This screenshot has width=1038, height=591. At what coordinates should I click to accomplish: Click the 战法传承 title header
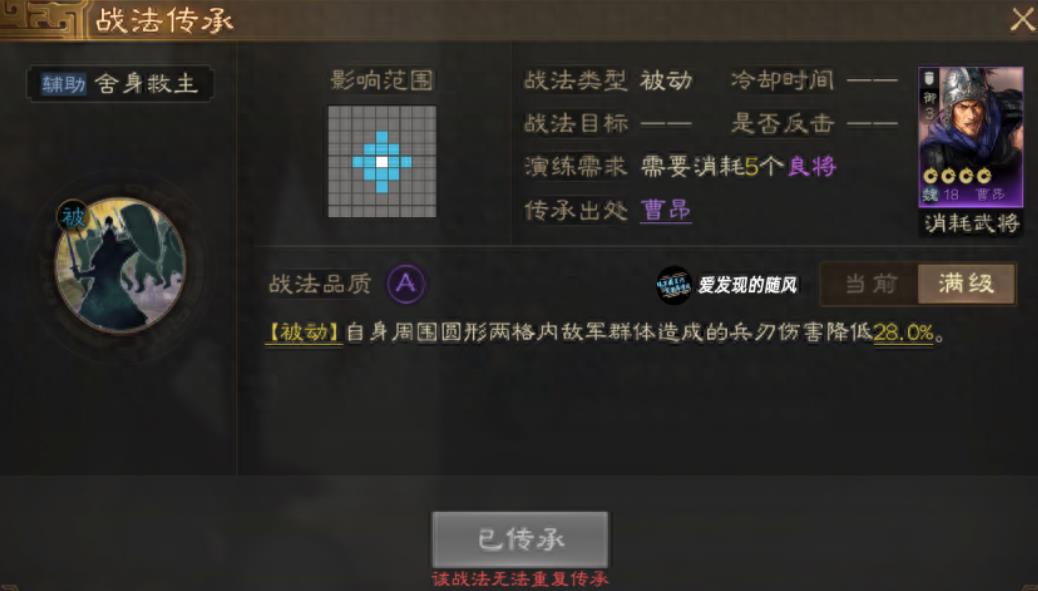(x=165, y=21)
